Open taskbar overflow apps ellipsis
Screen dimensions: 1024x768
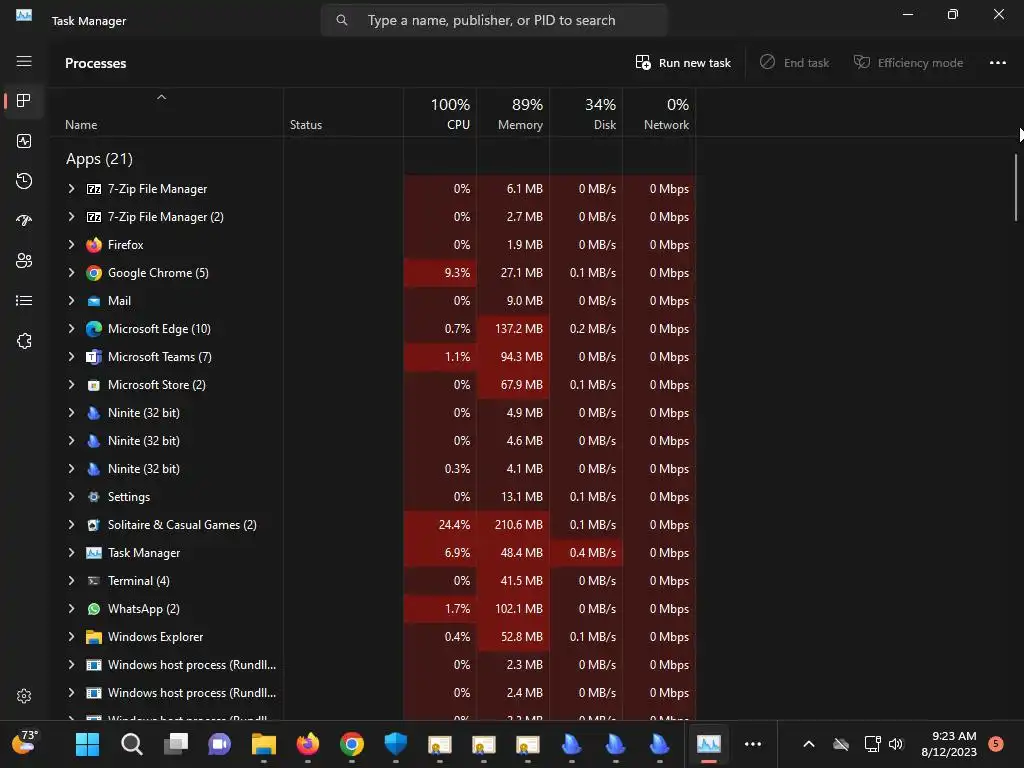(753, 744)
